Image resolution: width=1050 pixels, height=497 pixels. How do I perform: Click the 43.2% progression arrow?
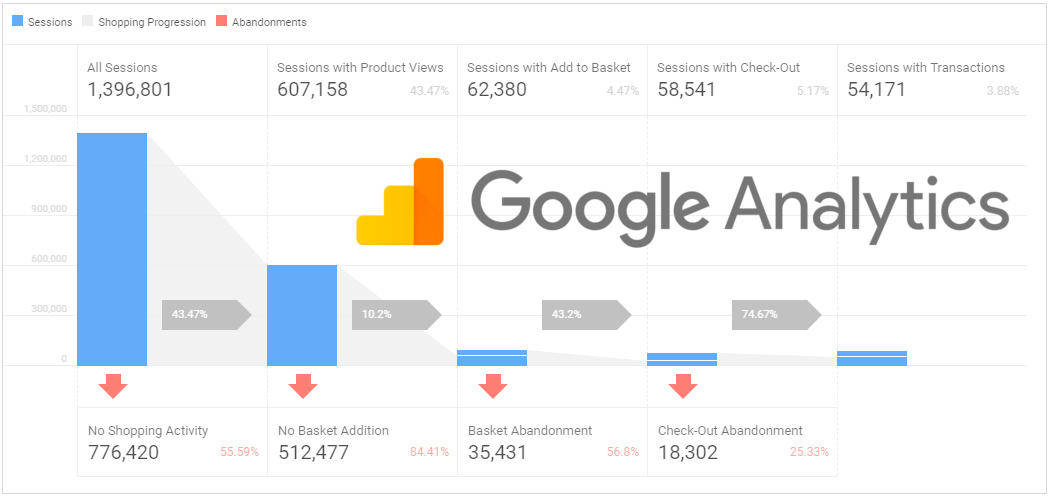coord(587,315)
